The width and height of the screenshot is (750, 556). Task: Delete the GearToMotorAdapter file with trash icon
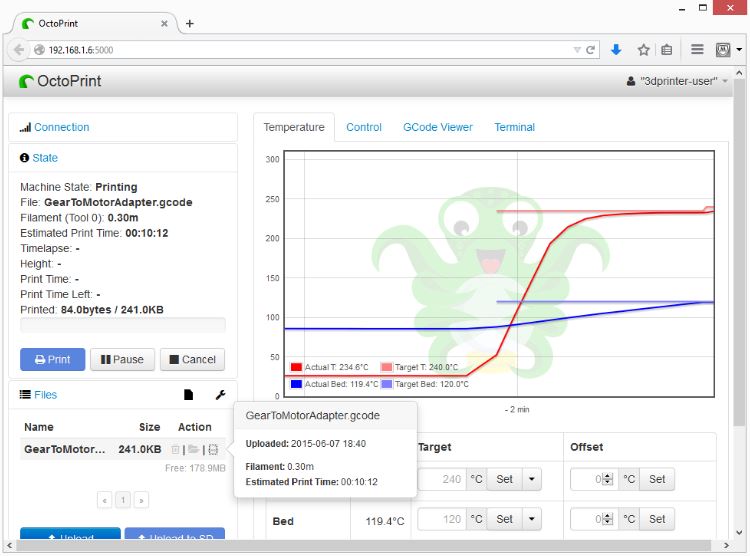tap(176, 450)
